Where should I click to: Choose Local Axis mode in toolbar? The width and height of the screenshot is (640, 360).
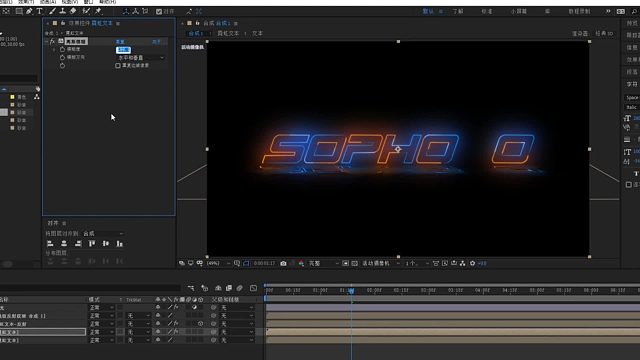126,11
